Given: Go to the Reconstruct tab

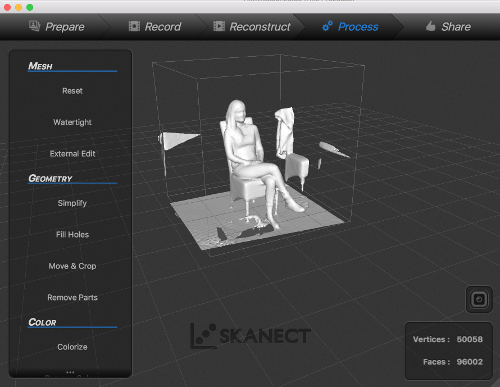Looking at the screenshot, I should pos(252,27).
